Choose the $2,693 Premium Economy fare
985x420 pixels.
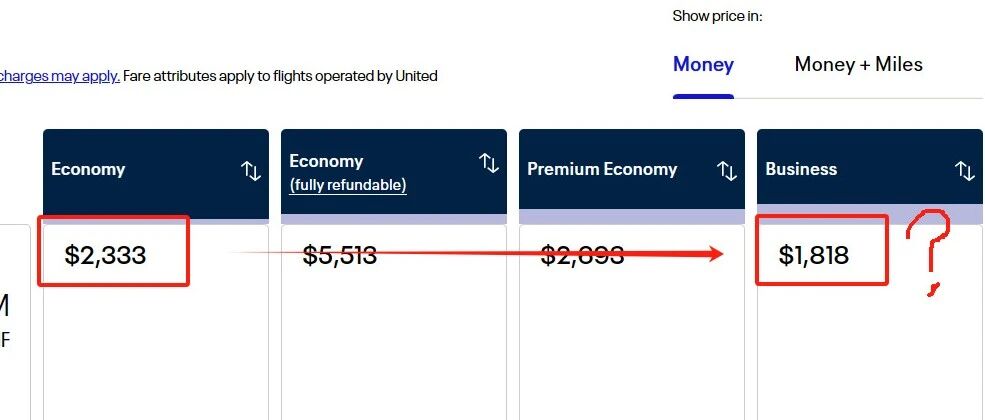(582, 256)
